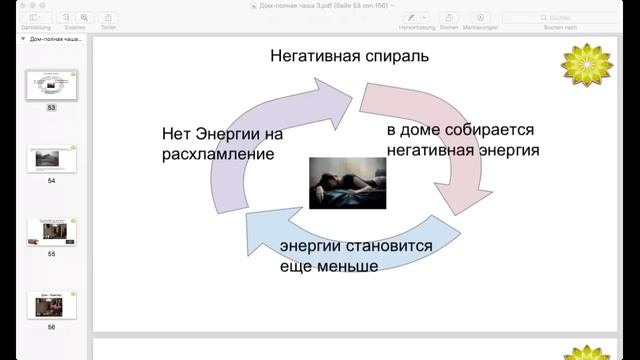Click the yellow flower logo on page 53
The image size is (640, 360).
(x=587, y=64)
